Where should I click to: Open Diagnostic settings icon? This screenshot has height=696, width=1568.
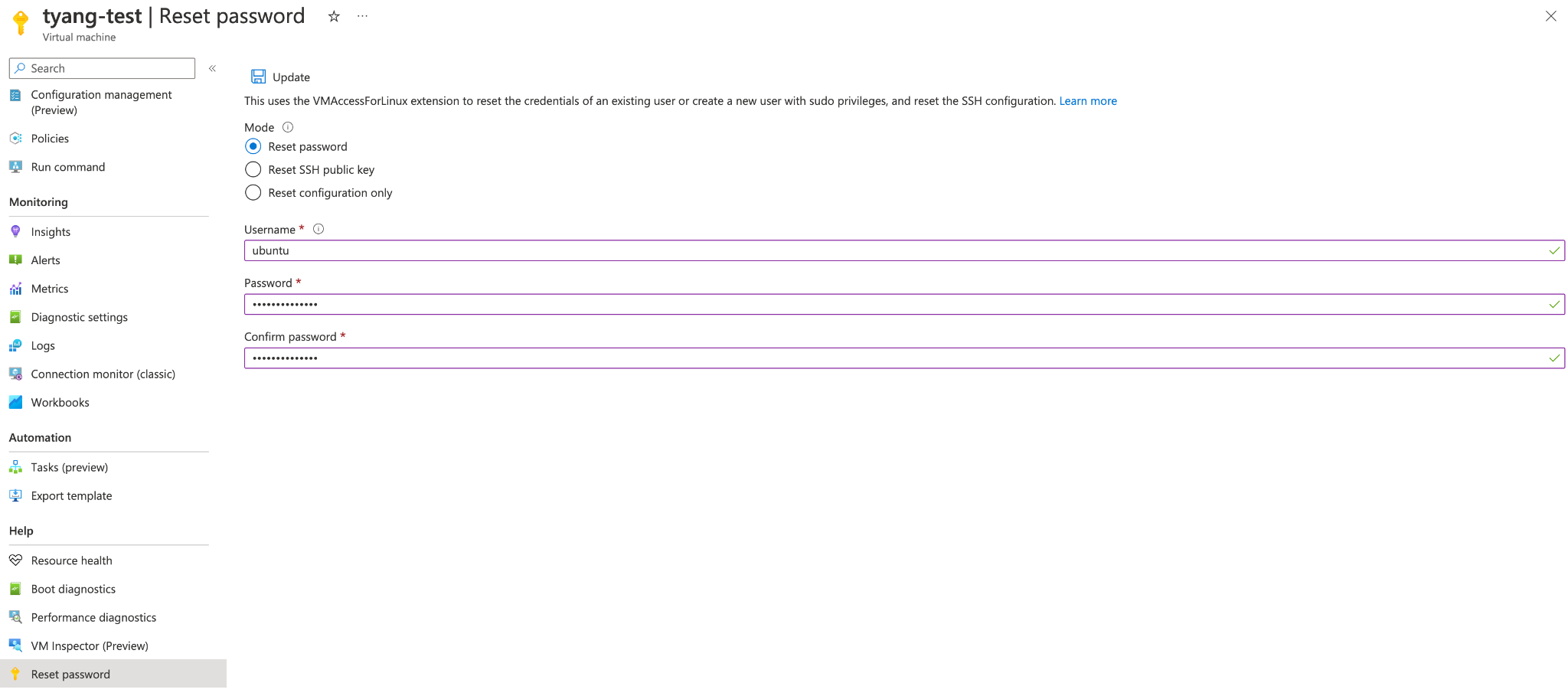[x=16, y=317]
